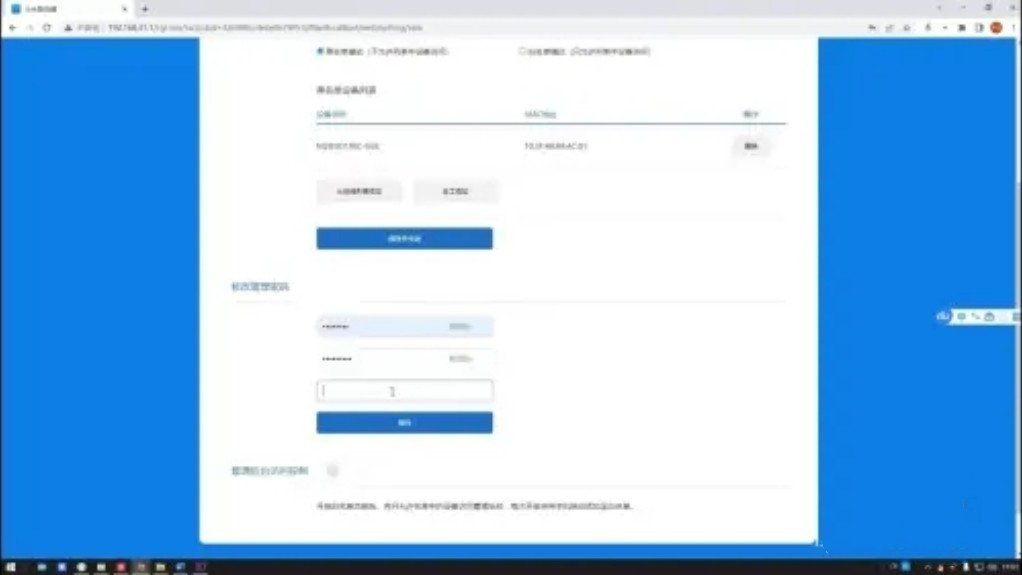This screenshot has height=575, width=1022.
Task: Click the browser address bar URL
Action: (x=265, y=28)
